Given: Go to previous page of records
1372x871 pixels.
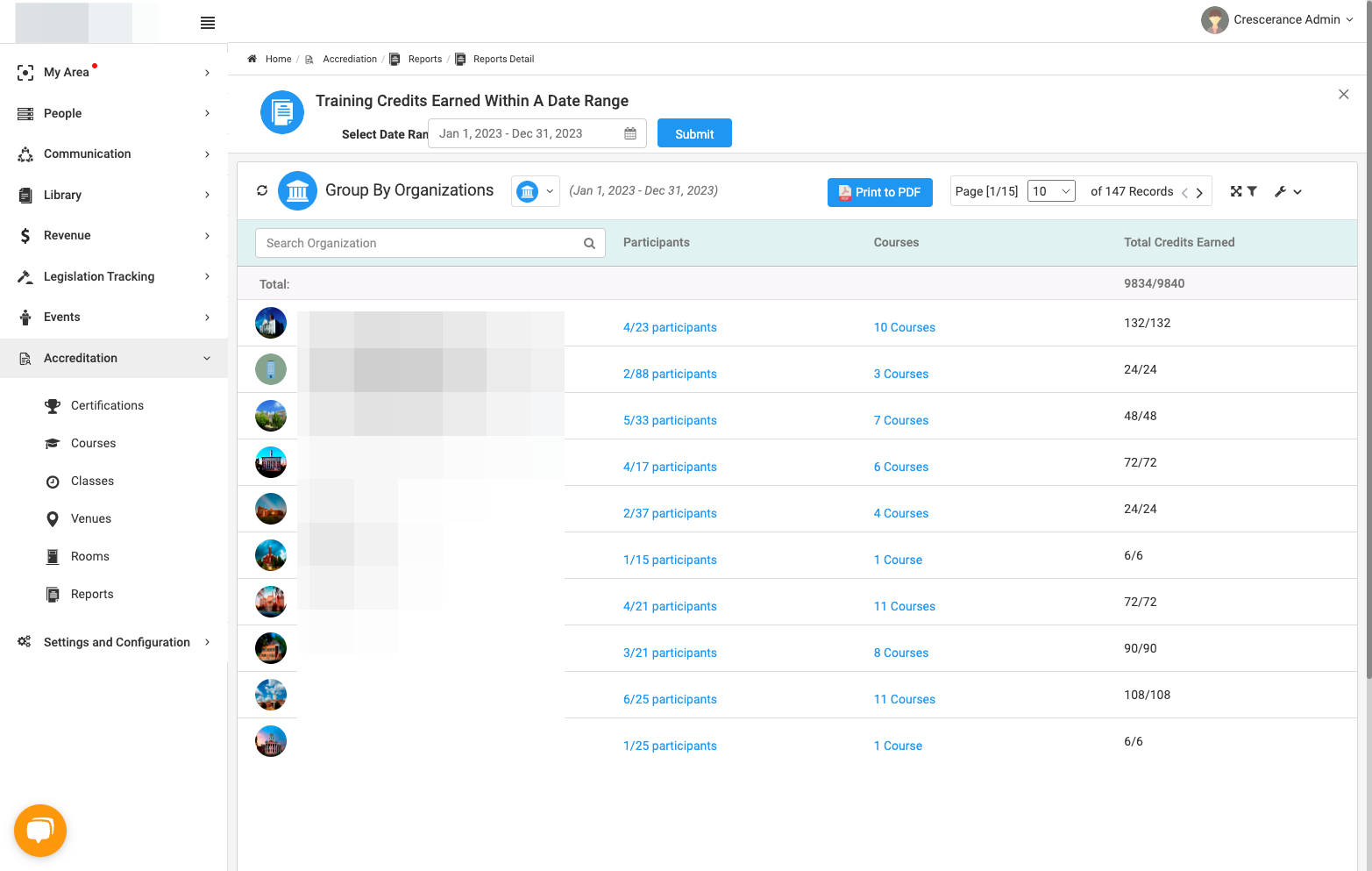Looking at the screenshot, I should tap(1184, 192).
